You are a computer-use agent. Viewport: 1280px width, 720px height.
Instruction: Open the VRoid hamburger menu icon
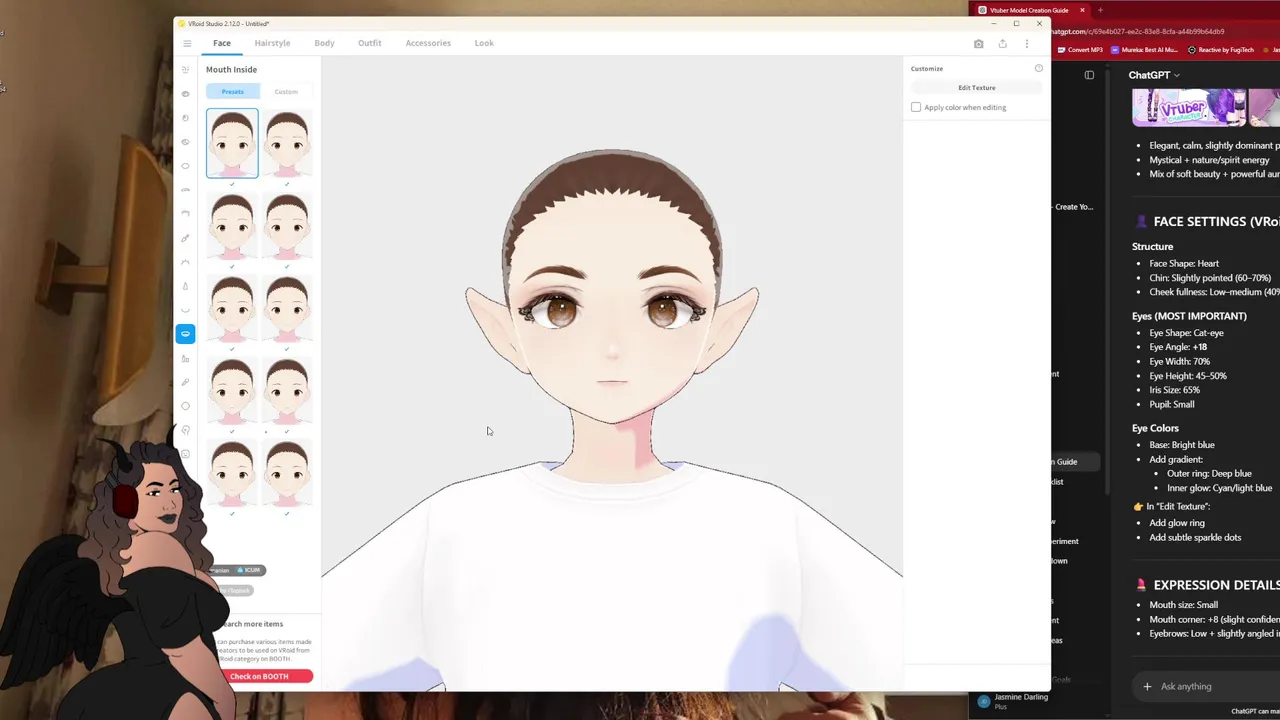tap(187, 43)
